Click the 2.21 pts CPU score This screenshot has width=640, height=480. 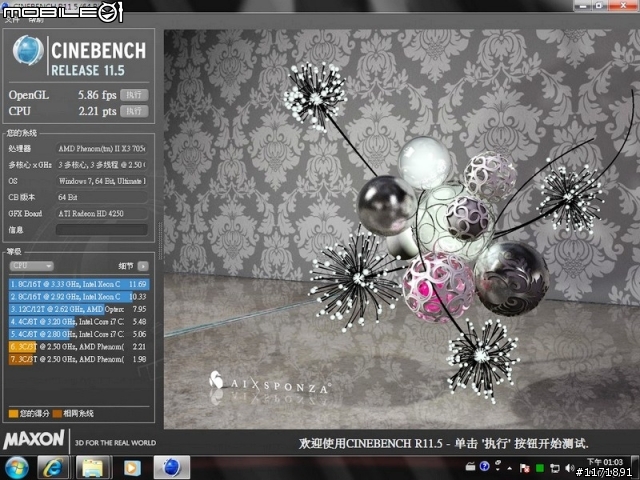click(x=97, y=111)
